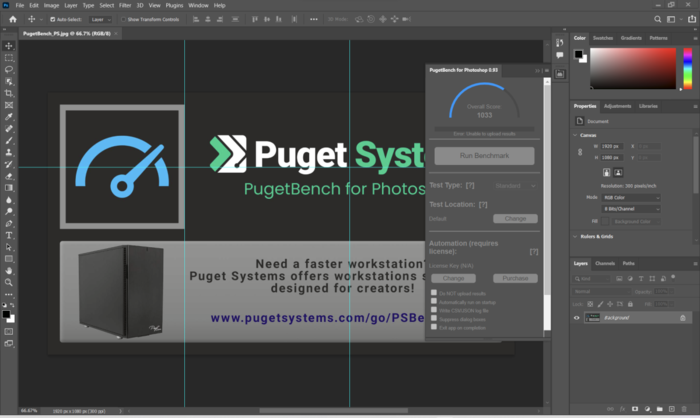Select the Rectangular Marquee tool
Image resolution: width=700 pixels, height=418 pixels.
pos(8,58)
